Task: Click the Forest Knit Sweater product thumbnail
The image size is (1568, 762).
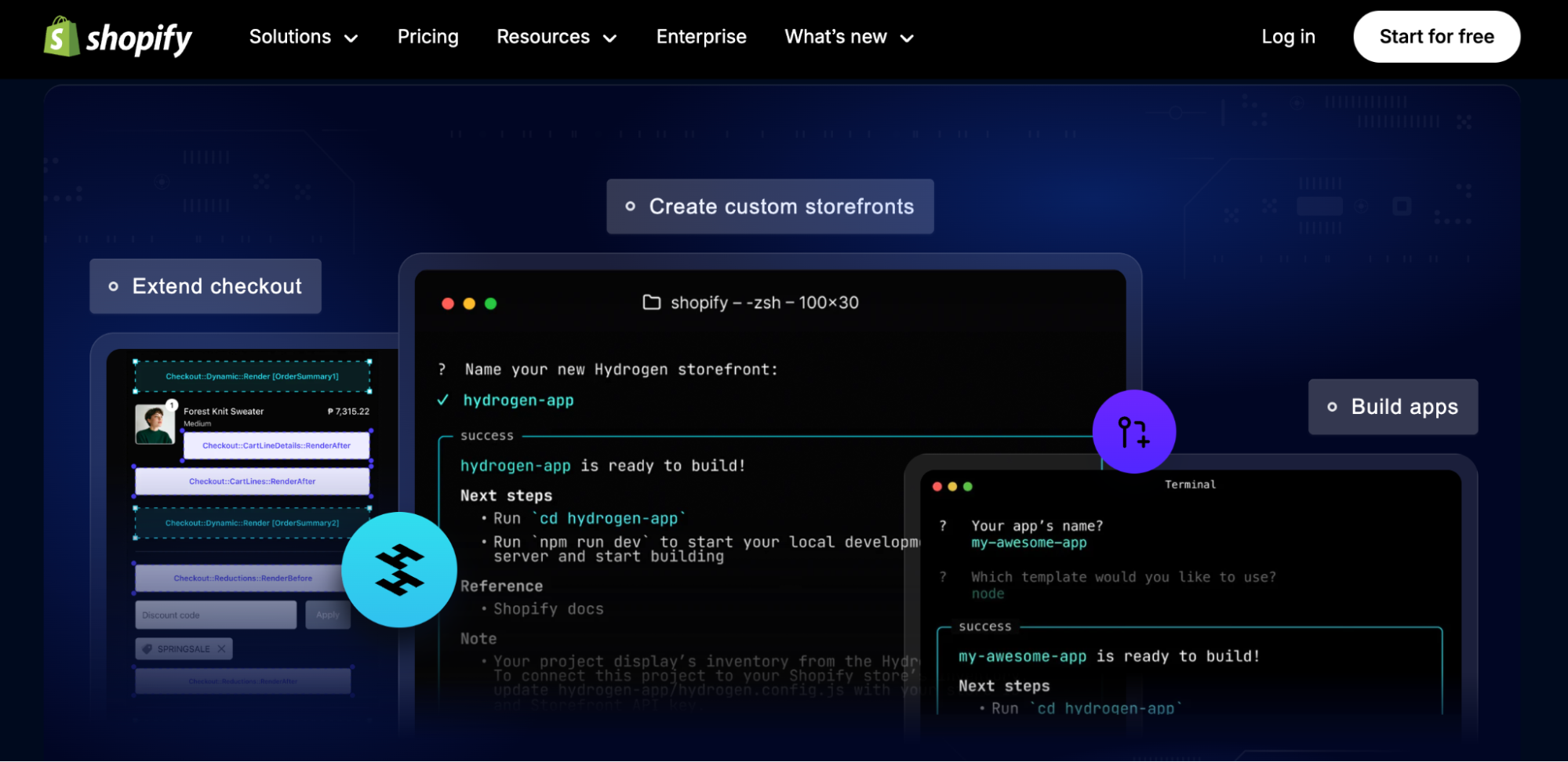Action: (155, 424)
